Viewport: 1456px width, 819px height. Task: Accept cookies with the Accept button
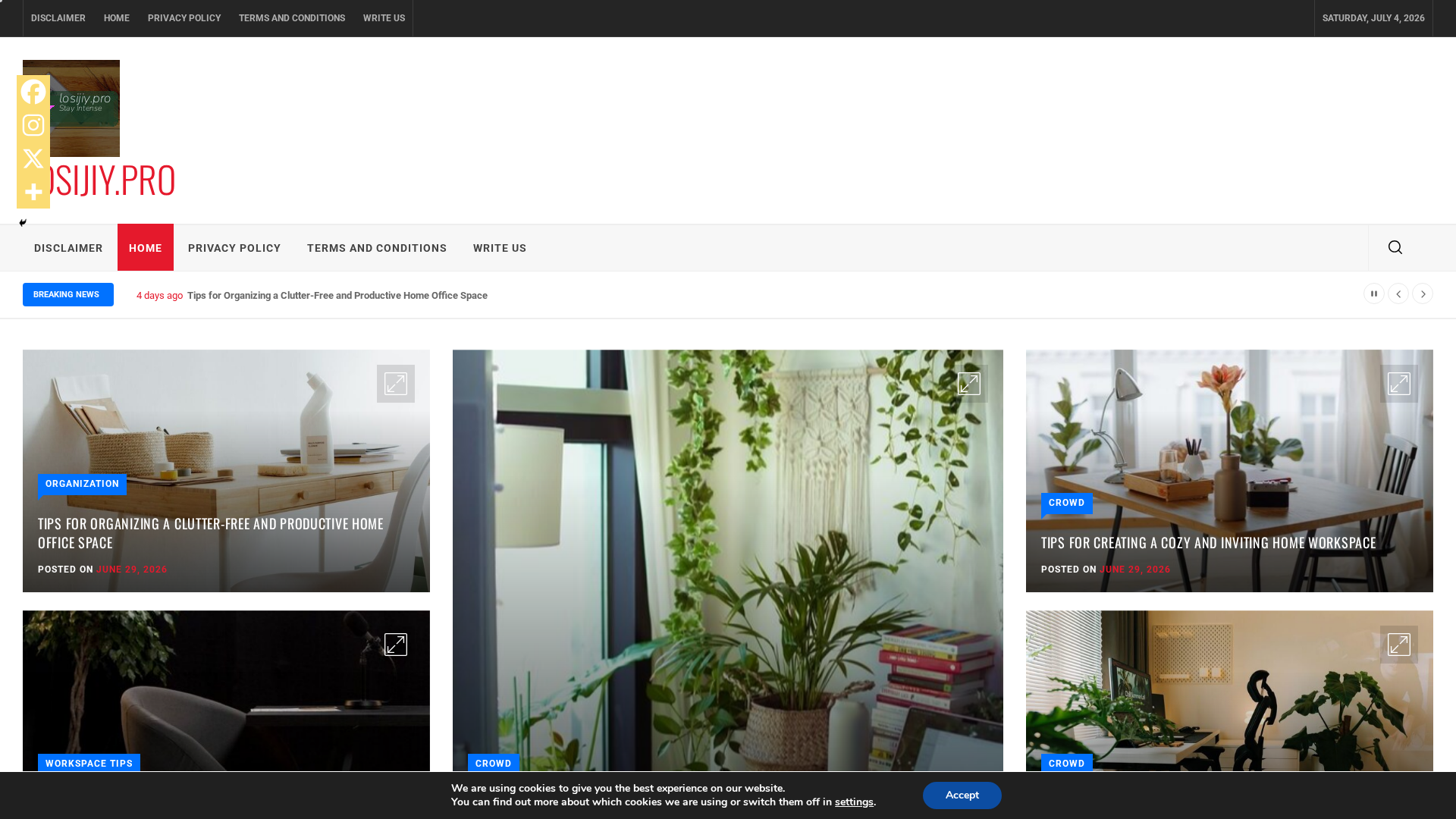[x=962, y=795]
